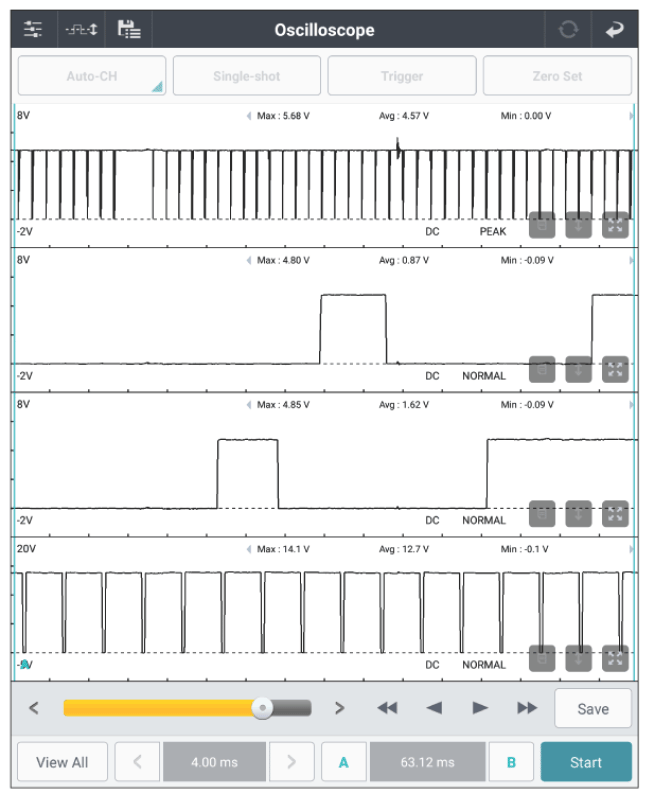
Task: Tap channel 1 move-down arrow icon
Action: click(x=579, y=225)
